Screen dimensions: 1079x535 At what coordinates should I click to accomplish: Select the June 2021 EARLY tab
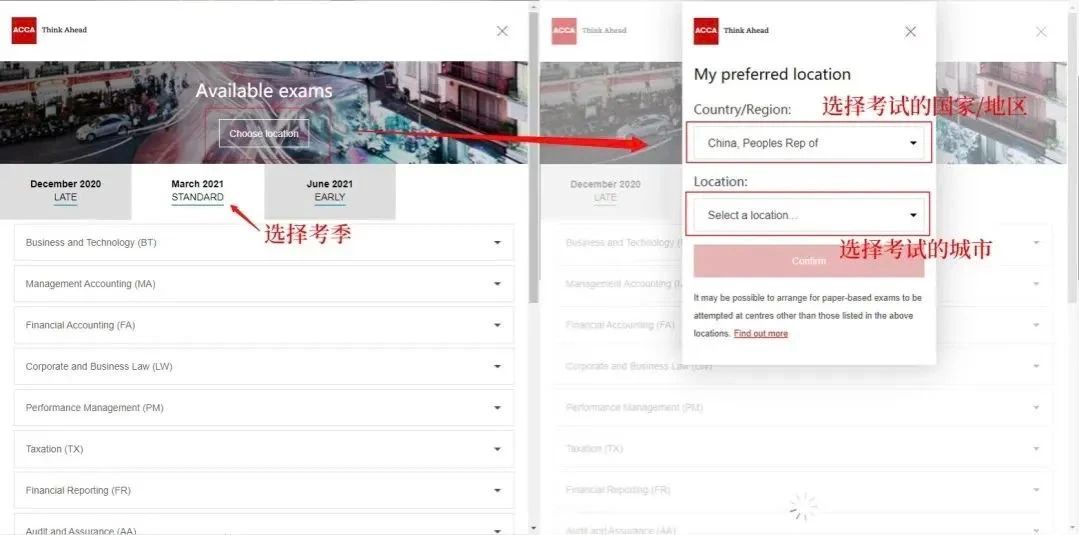click(x=329, y=191)
